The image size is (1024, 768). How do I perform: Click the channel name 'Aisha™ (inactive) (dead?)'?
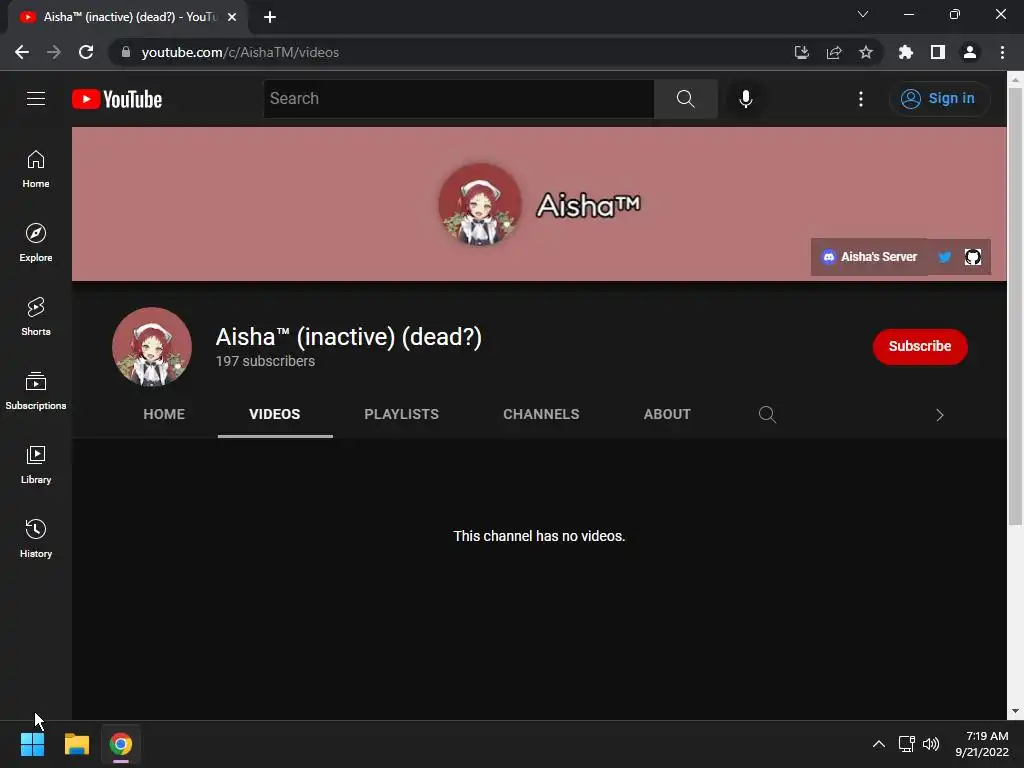349,337
